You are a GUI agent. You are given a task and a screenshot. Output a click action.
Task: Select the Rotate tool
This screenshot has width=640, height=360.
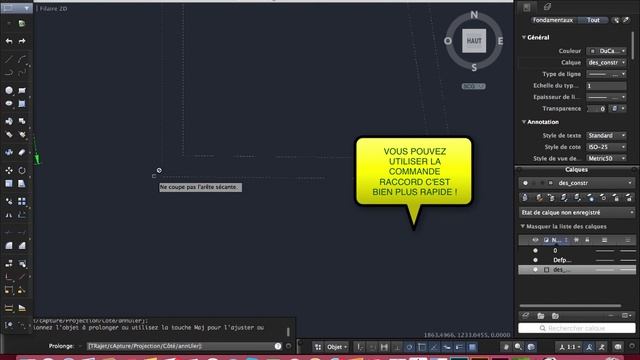tap(22, 170)
